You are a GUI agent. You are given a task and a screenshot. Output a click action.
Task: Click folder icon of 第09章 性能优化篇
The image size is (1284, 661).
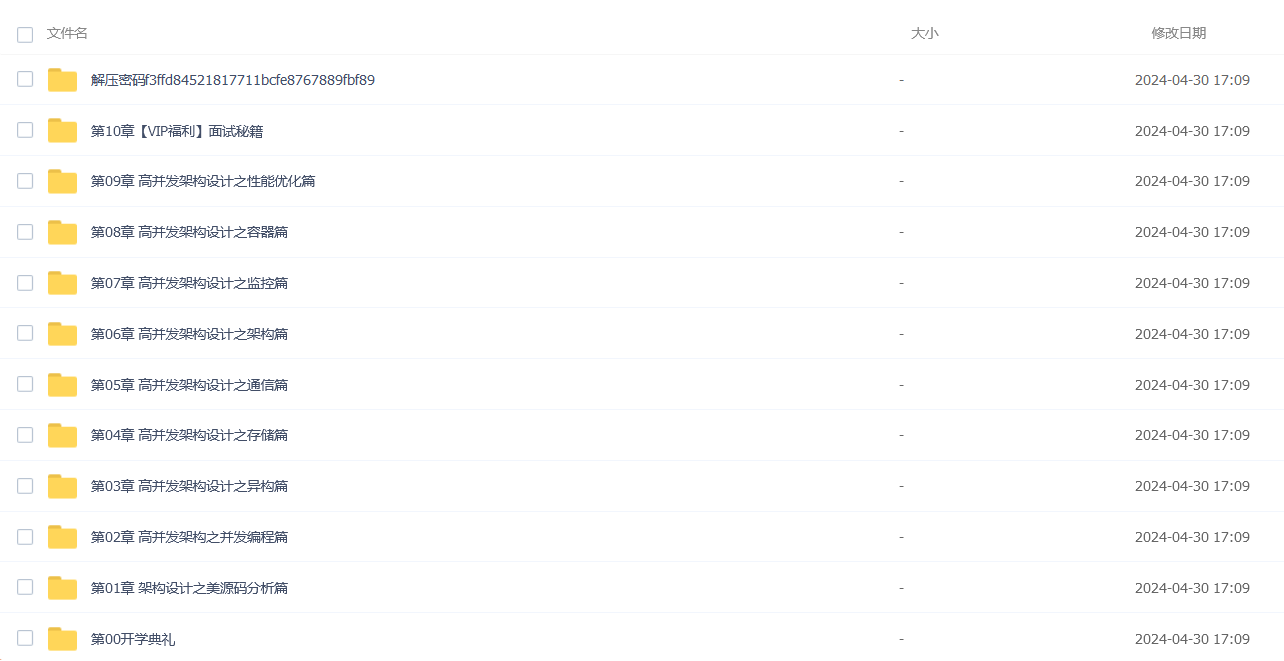pos(62,181)
